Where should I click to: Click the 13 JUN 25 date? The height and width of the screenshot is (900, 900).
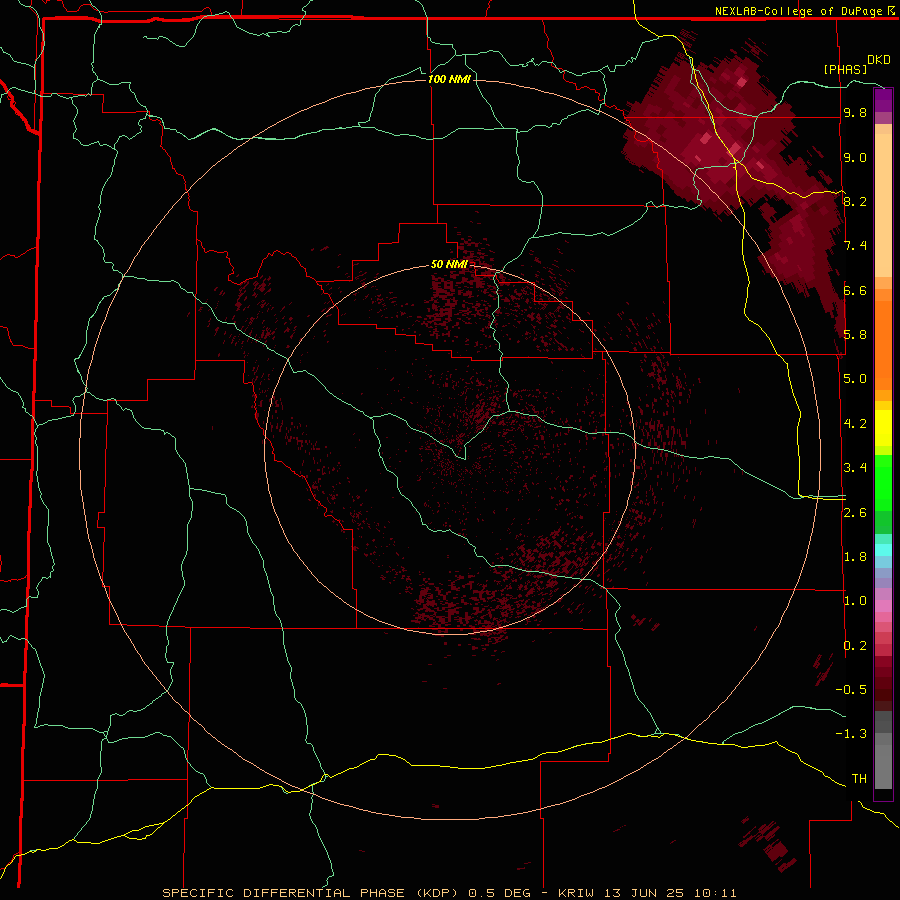pos(644,893)
